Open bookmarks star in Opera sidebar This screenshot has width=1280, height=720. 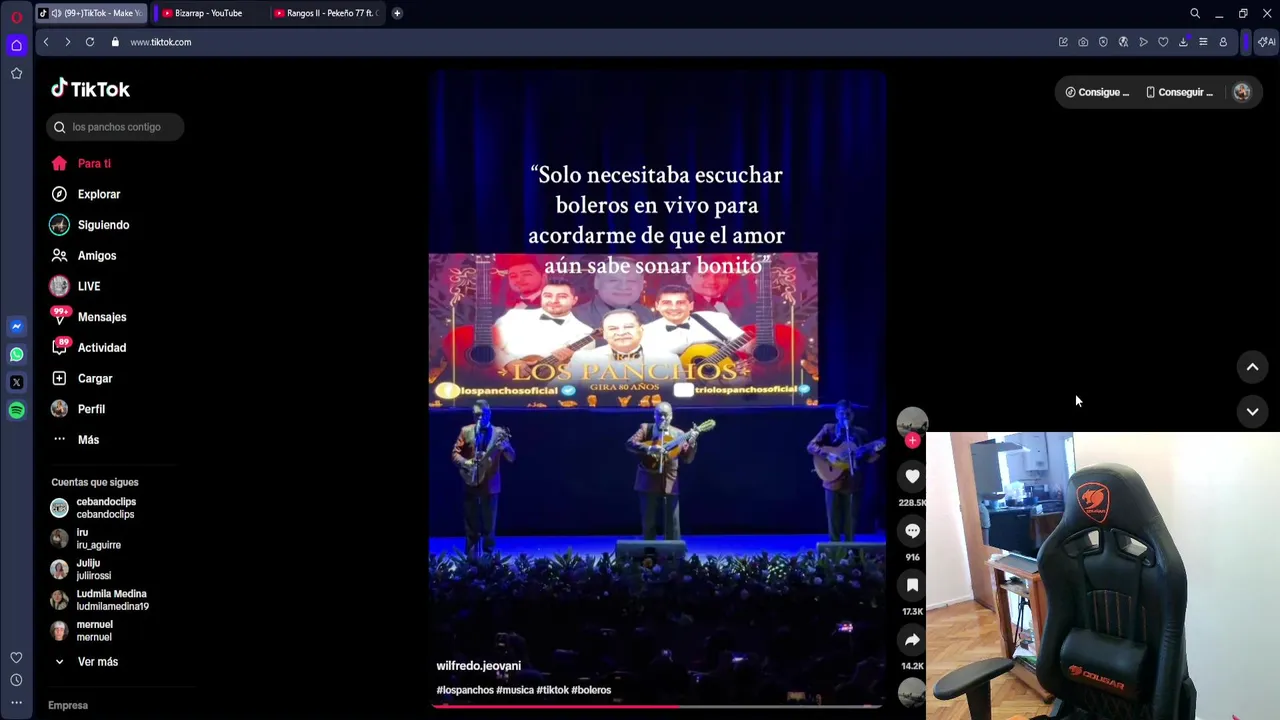pyautogui.click(x=16, y=73)
